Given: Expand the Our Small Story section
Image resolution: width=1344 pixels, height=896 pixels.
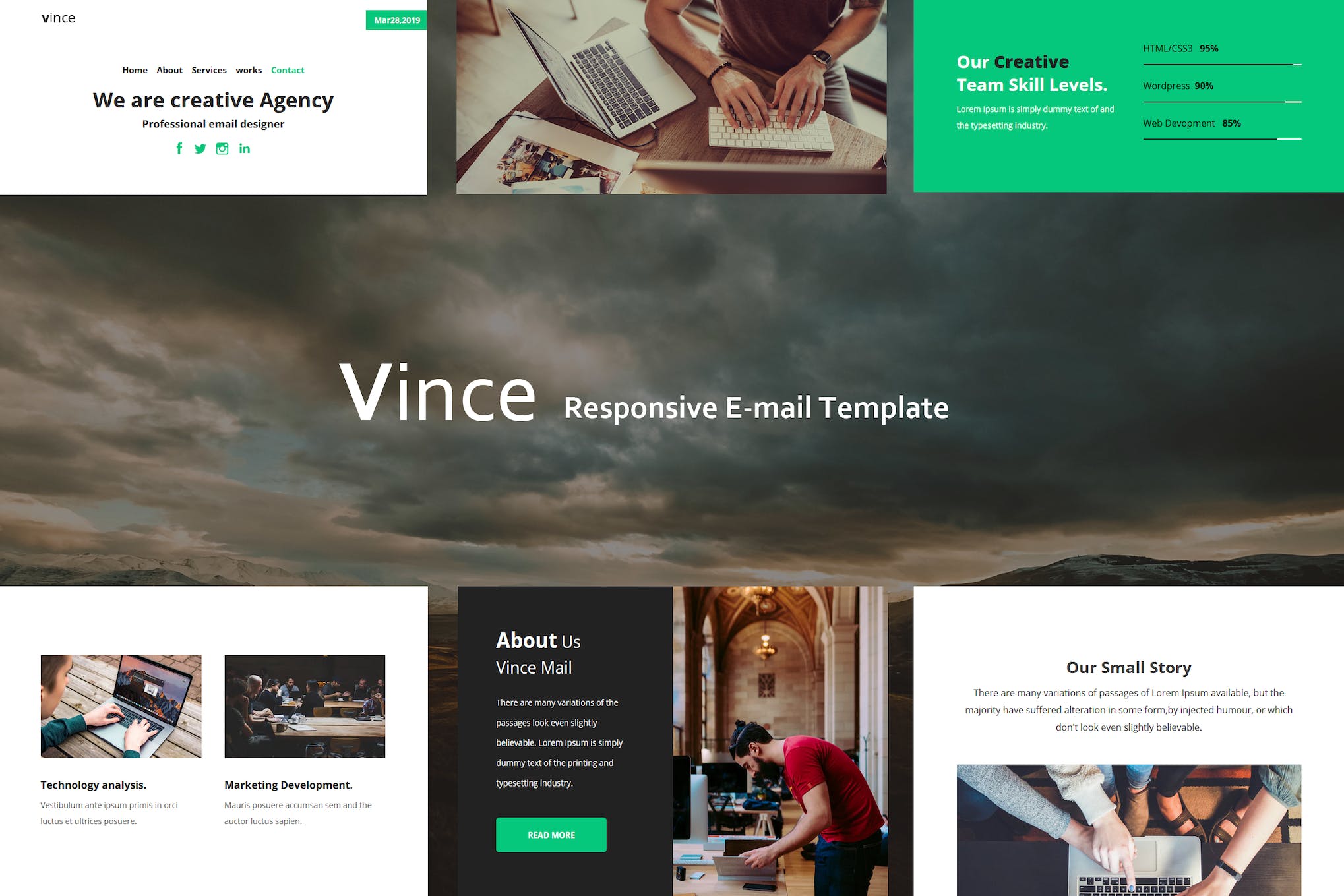Looking at the screenshot, I should point(1129,666).
